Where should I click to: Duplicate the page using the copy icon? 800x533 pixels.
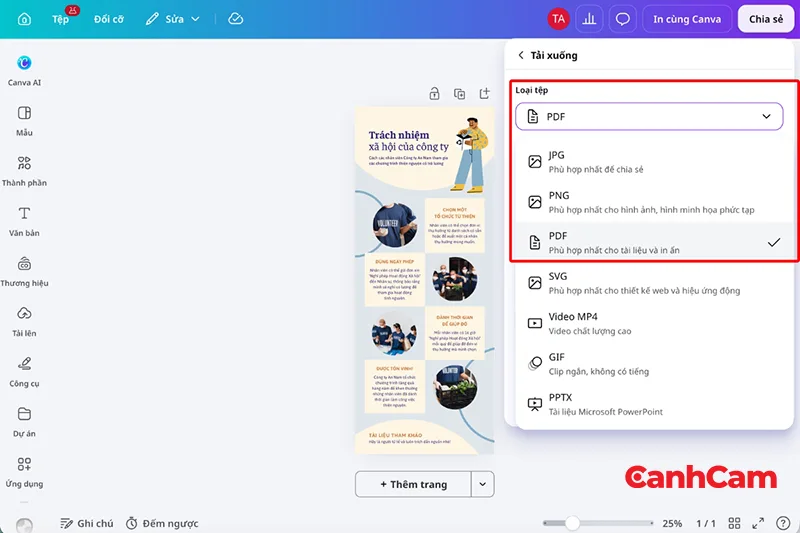[x=459, y=93]
